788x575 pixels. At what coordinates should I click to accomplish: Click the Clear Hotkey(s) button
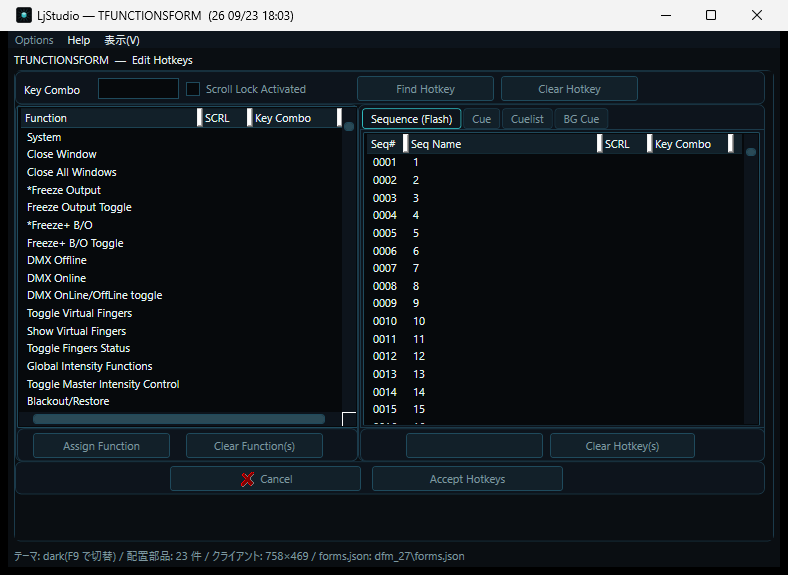(622, 446)
